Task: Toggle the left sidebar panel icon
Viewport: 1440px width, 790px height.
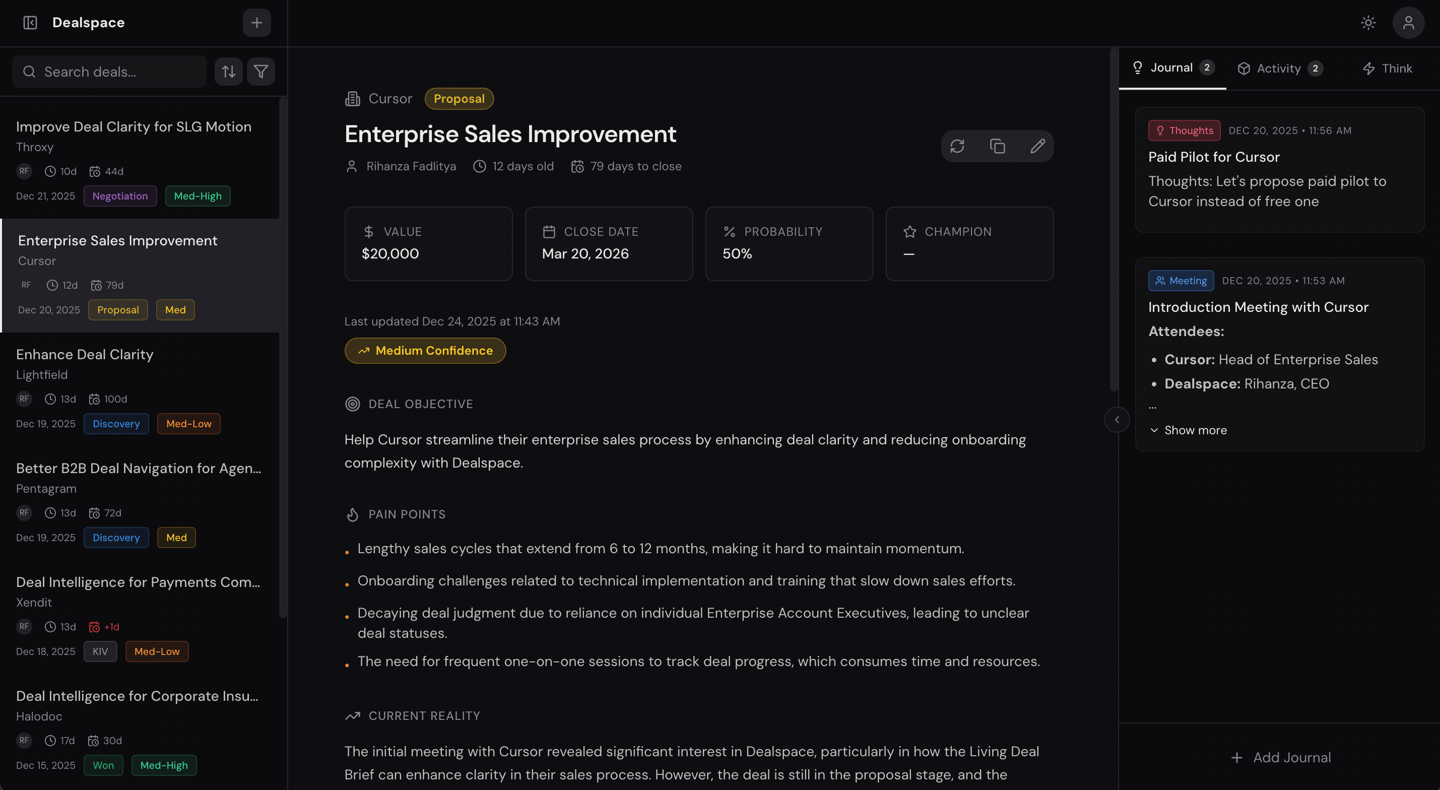Action: tap(30, 22)
